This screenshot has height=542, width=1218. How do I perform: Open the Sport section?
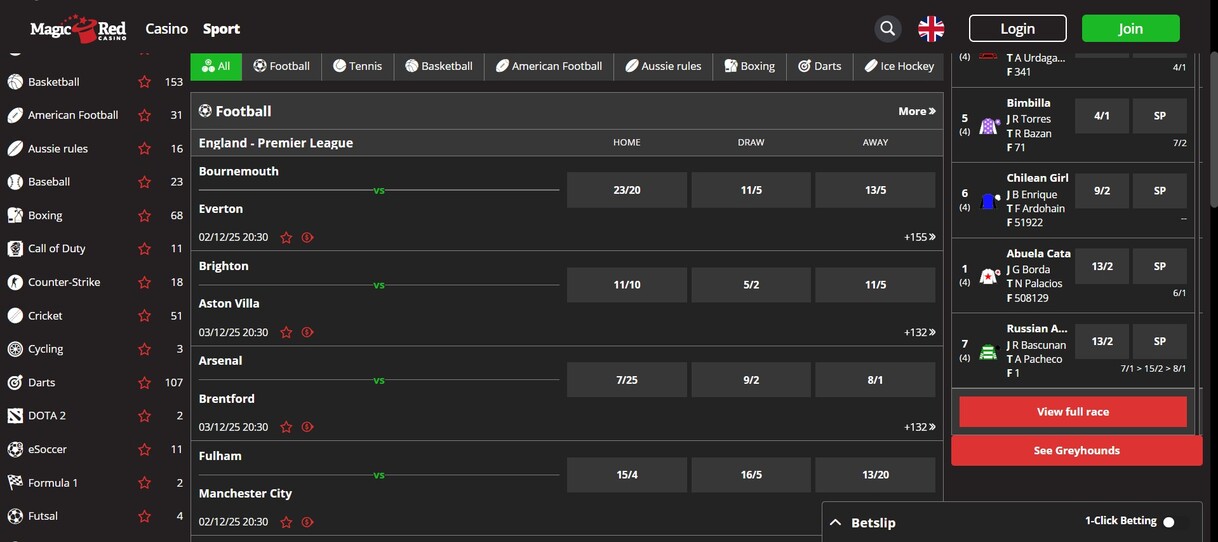(x=221, y=29)
